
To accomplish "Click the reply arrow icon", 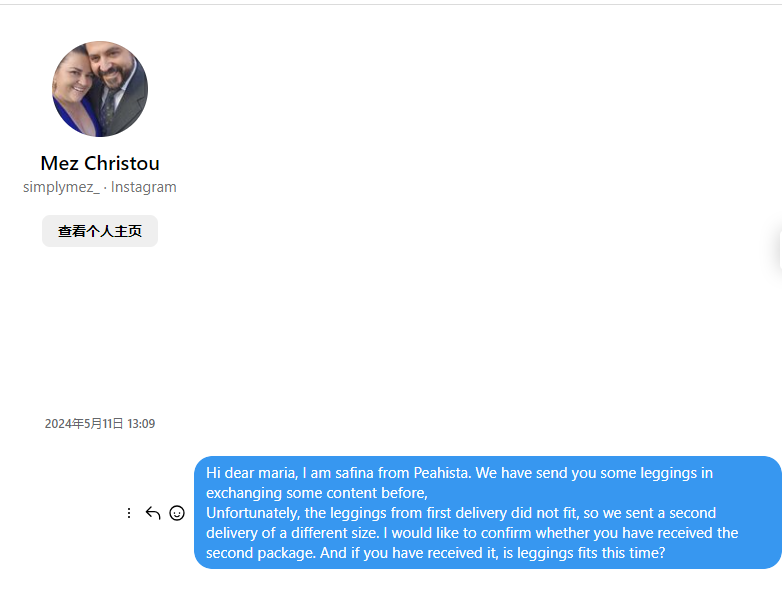I will [153, 513].
